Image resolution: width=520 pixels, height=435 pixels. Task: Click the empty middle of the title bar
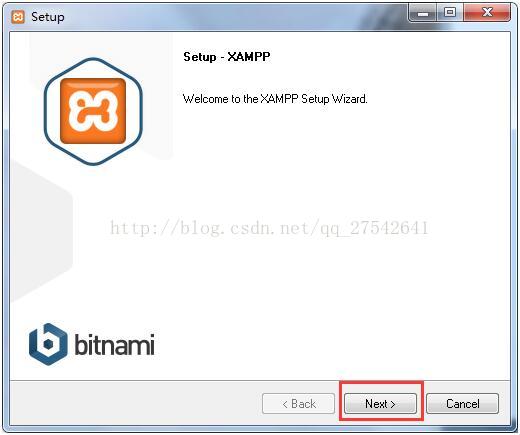click(233, 17)
